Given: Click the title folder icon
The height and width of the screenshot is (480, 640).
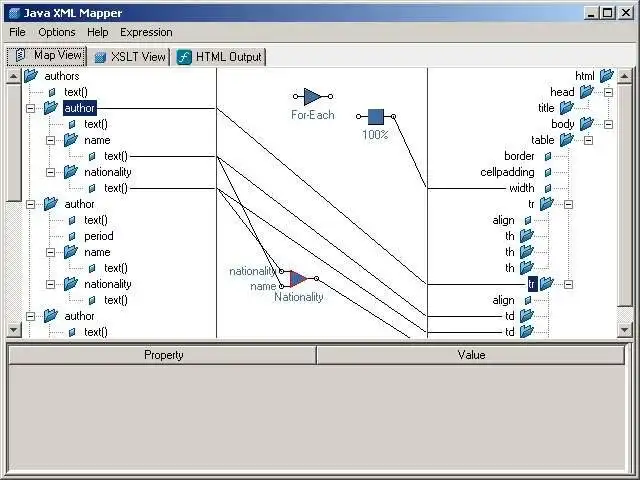Looking at the screenshot, I should pyautogui.click(x=567, y=108).
